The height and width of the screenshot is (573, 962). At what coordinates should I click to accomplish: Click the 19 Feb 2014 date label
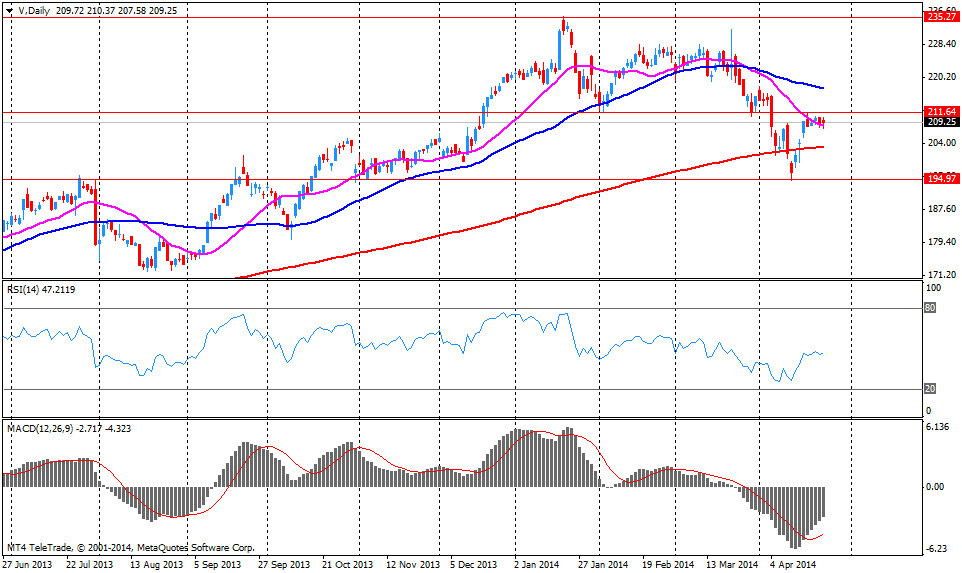[x=668, y=564]
